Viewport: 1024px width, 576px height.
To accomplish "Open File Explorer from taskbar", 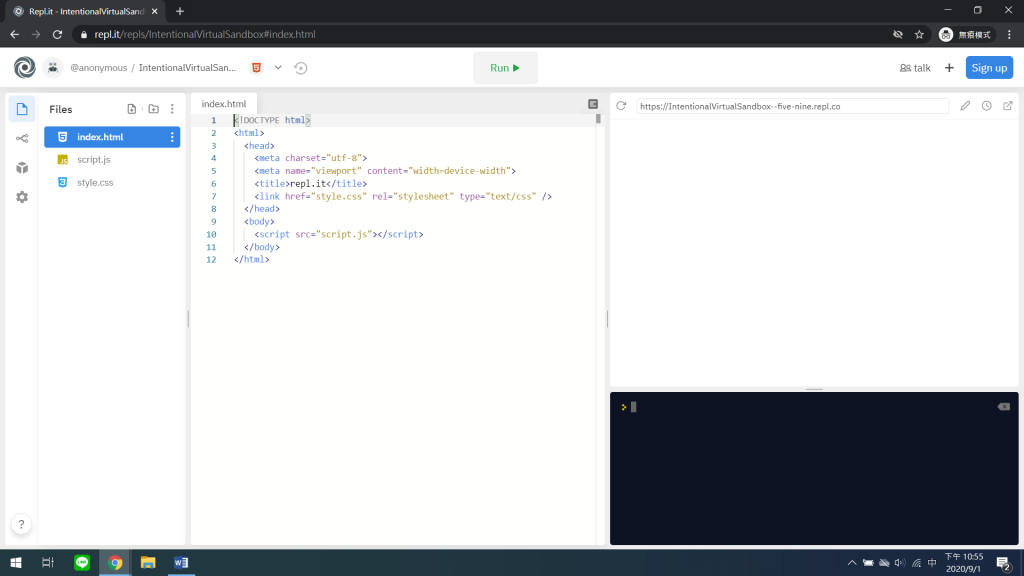I will (x=148, y=563).
